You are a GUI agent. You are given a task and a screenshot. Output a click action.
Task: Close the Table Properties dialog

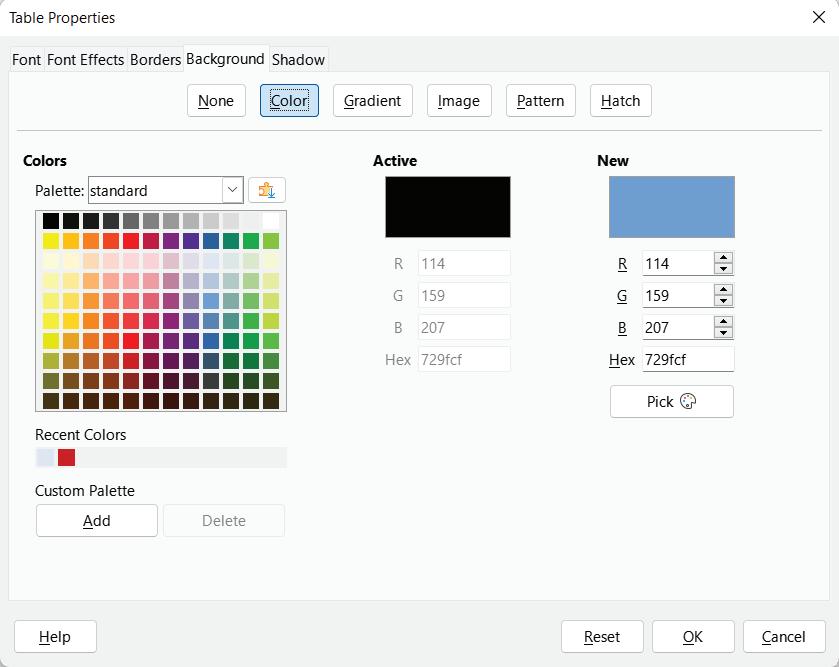(x=818, y=17)
